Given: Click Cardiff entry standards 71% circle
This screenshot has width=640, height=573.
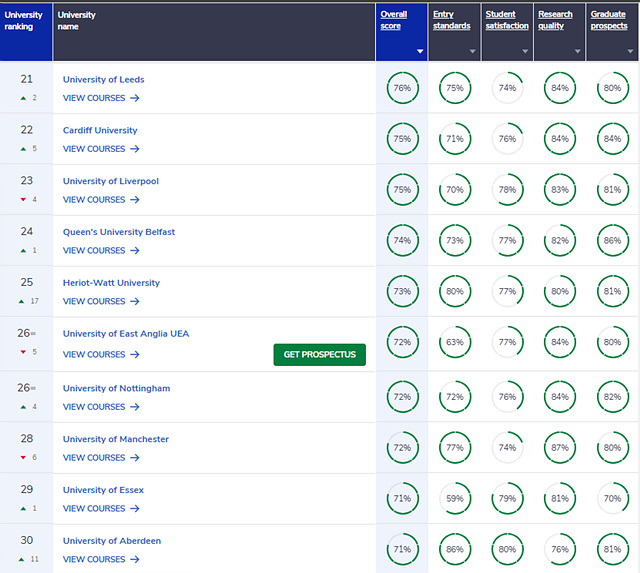Looking at the screenshot, I should 455,139.
